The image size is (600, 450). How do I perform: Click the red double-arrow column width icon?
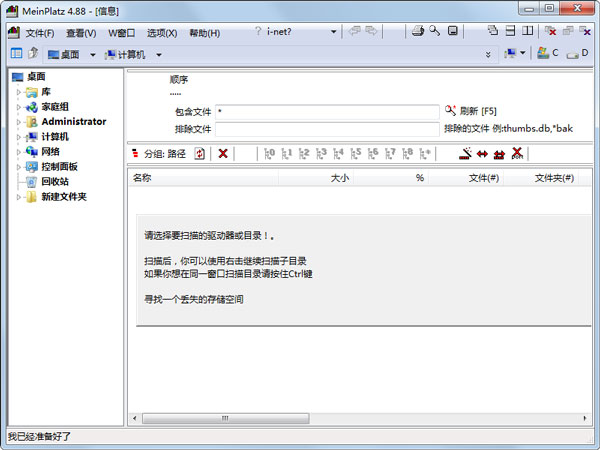(482, 154)
